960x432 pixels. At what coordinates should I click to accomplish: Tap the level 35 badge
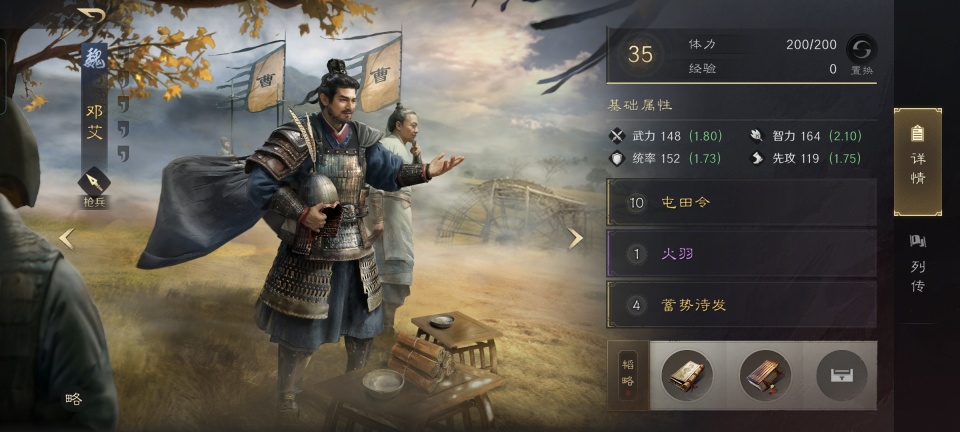pyautogui.click(x=640, y=54)
